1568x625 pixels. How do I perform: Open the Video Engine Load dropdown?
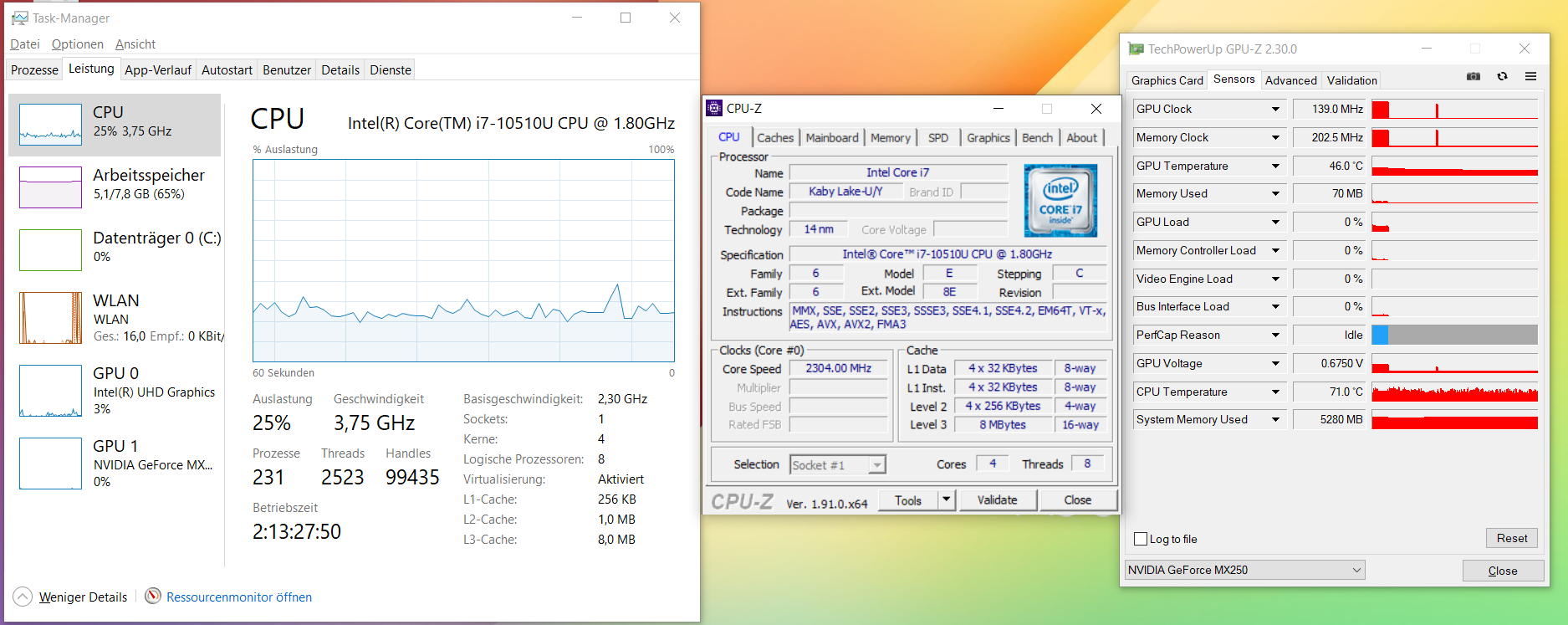1275,279
